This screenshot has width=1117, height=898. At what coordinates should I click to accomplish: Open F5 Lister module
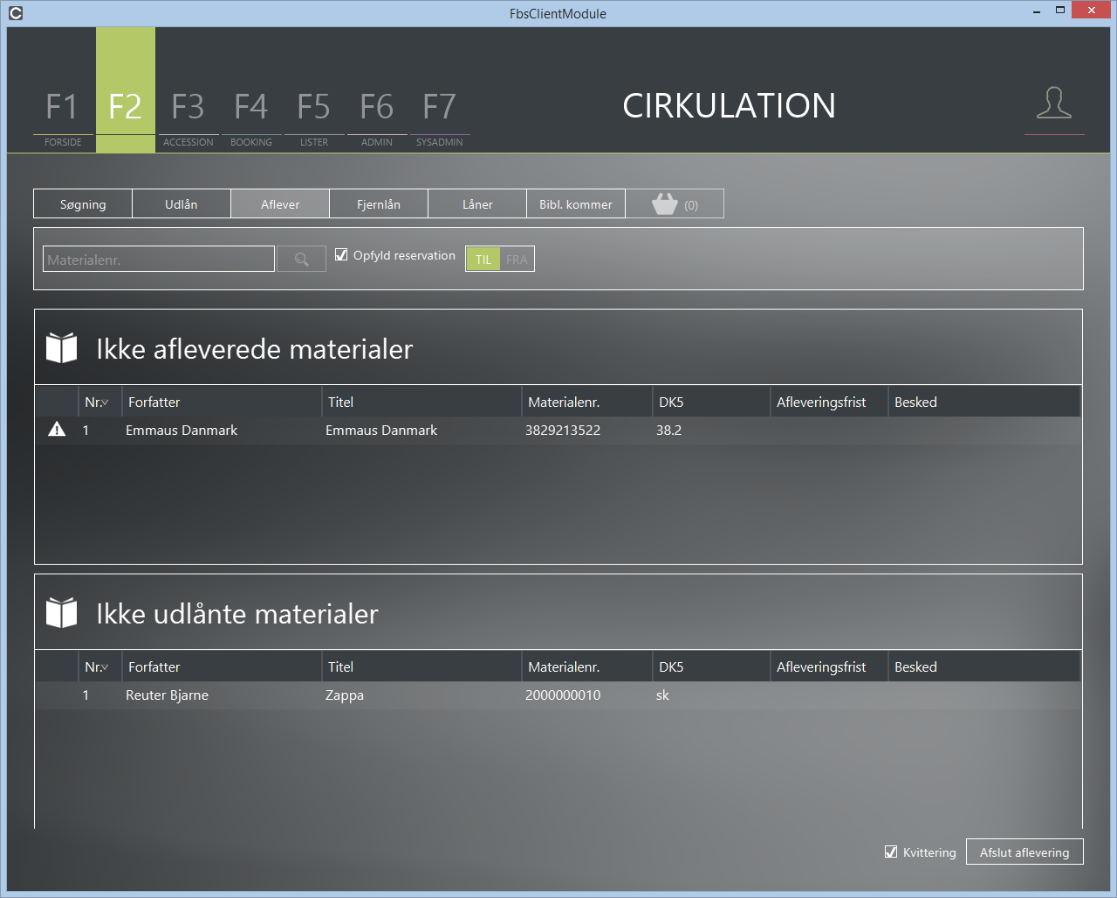[313, 118]
